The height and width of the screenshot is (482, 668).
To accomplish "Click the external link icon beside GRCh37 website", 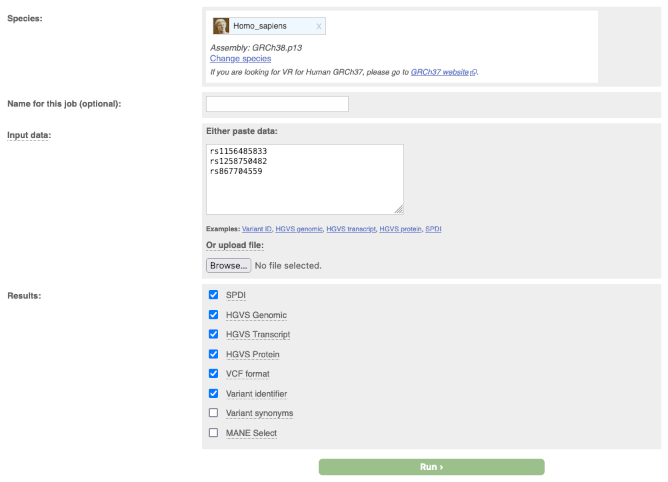I will [x=474, y=72].
